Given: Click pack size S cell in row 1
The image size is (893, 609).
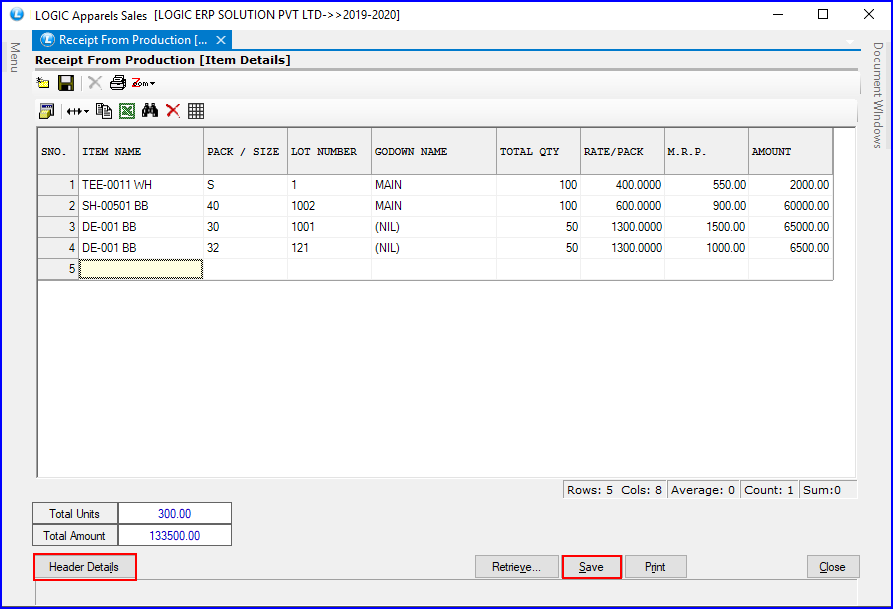Looking at the screenshot, I should coord(245,185).
